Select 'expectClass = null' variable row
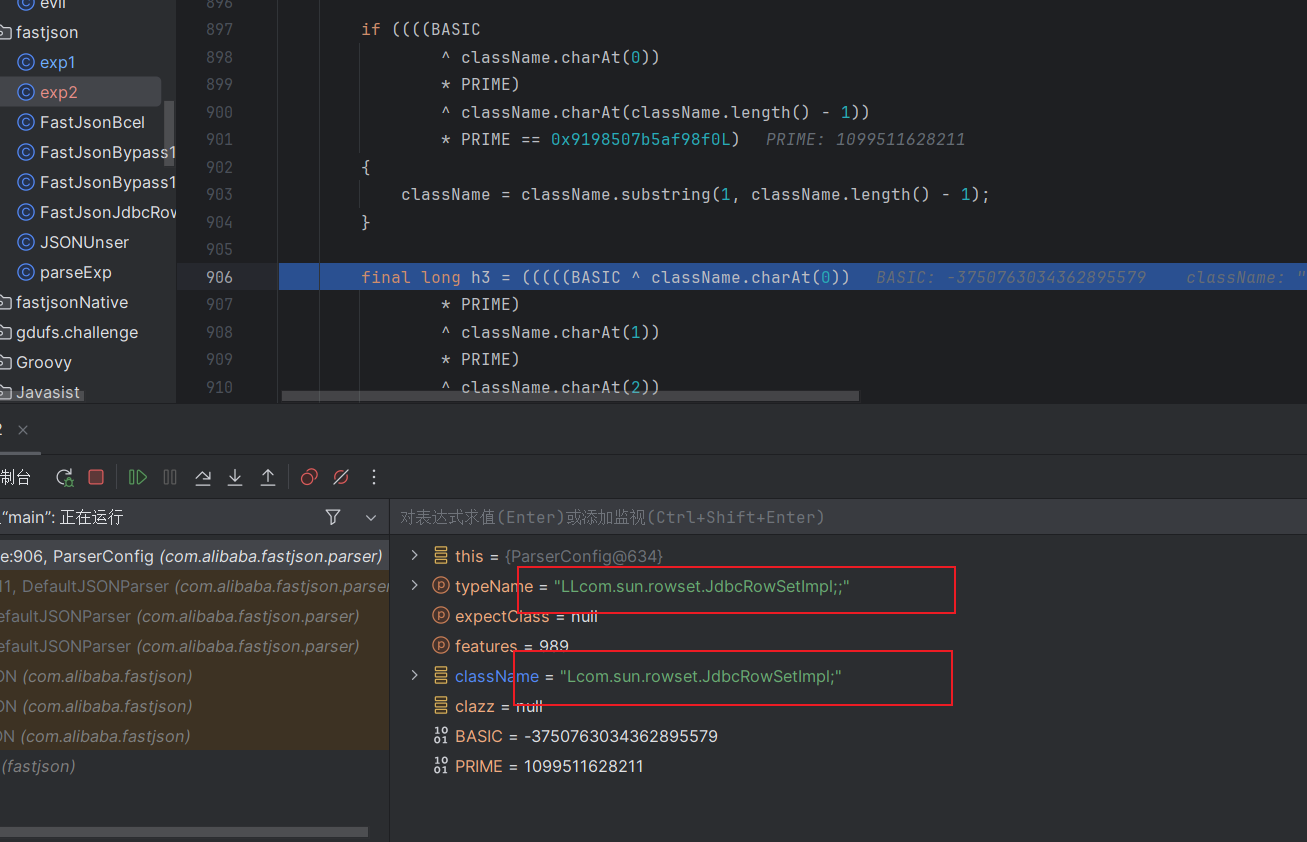The image size is (1307, 842). coord(515,616)
